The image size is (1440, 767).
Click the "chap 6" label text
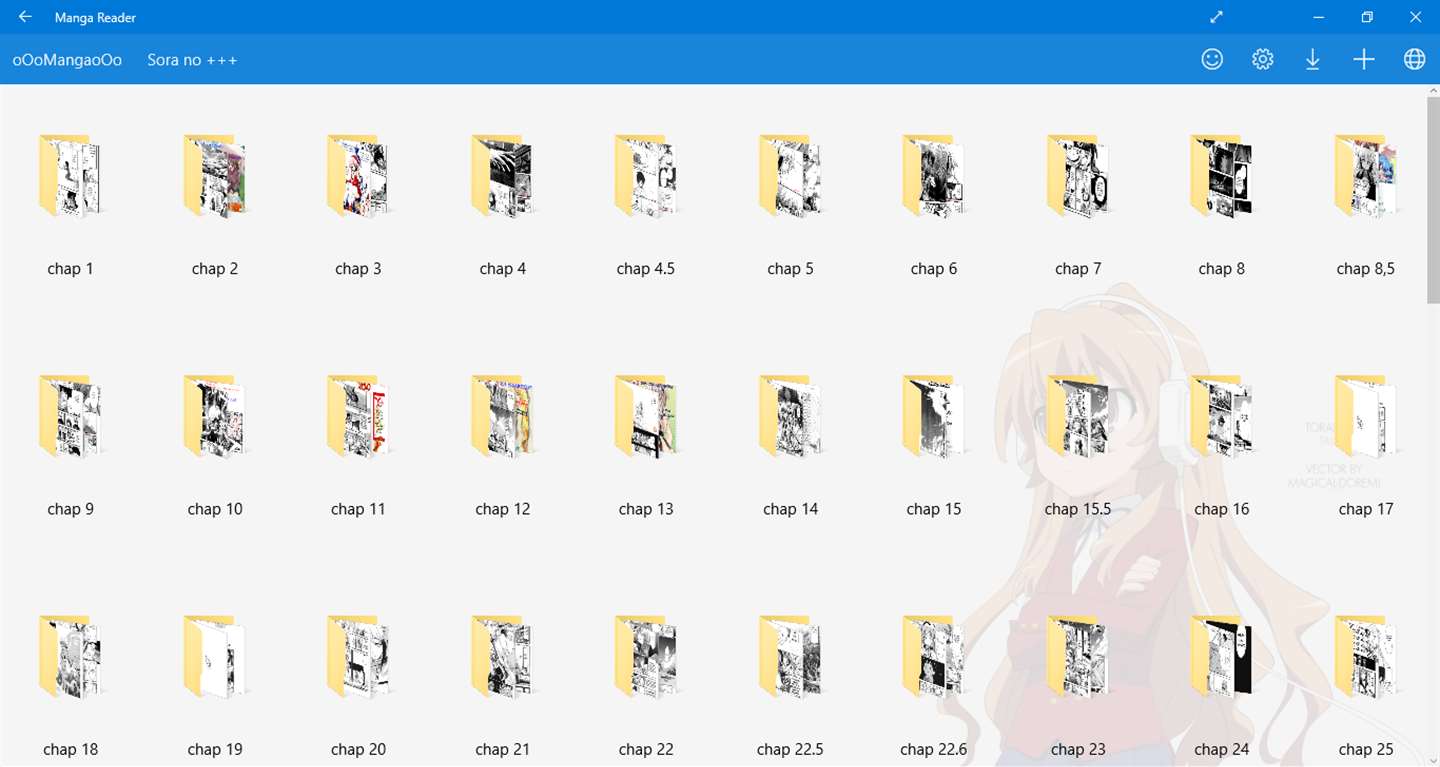[934, 268]
